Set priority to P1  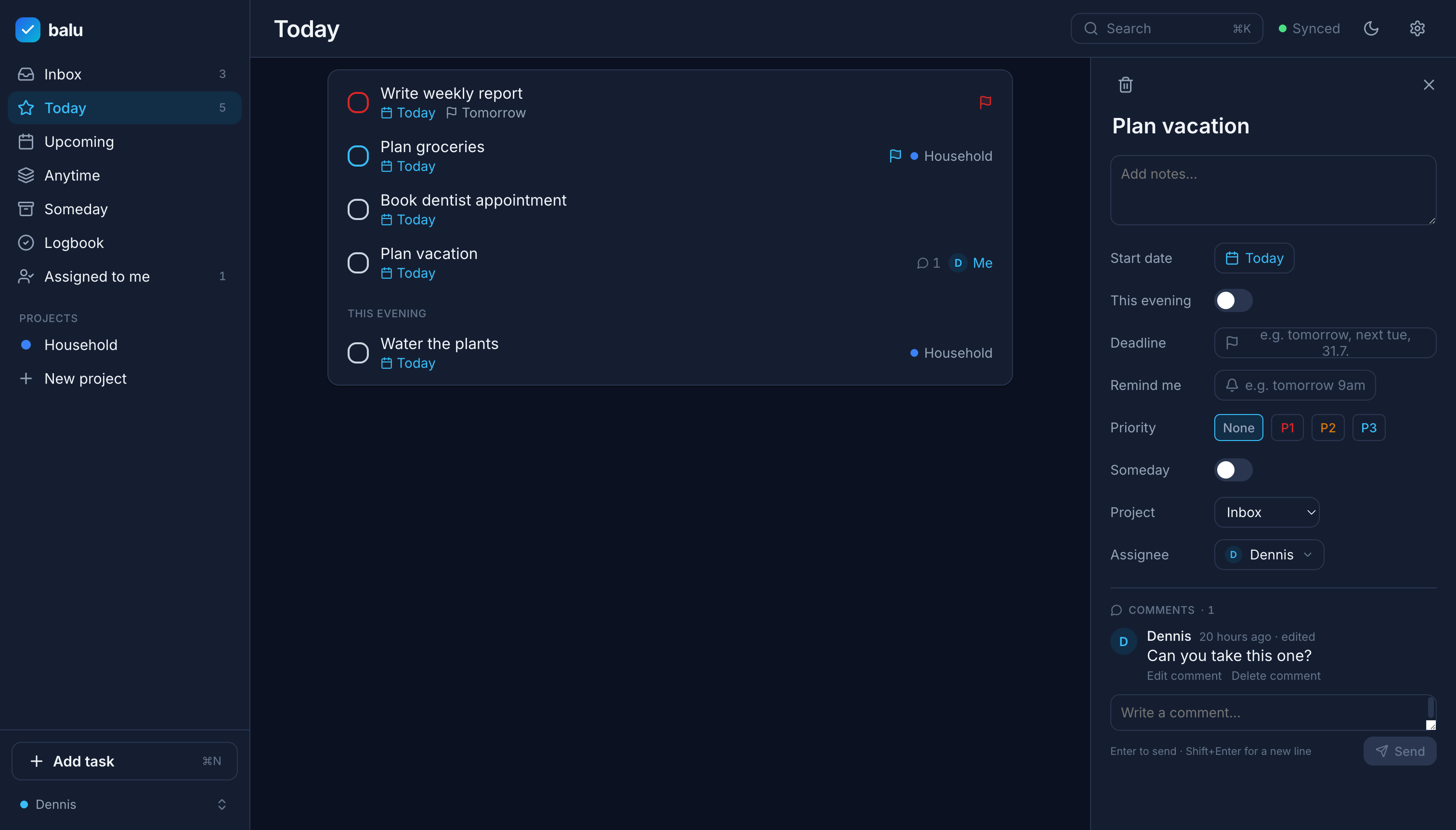[x=1287, y=428]
